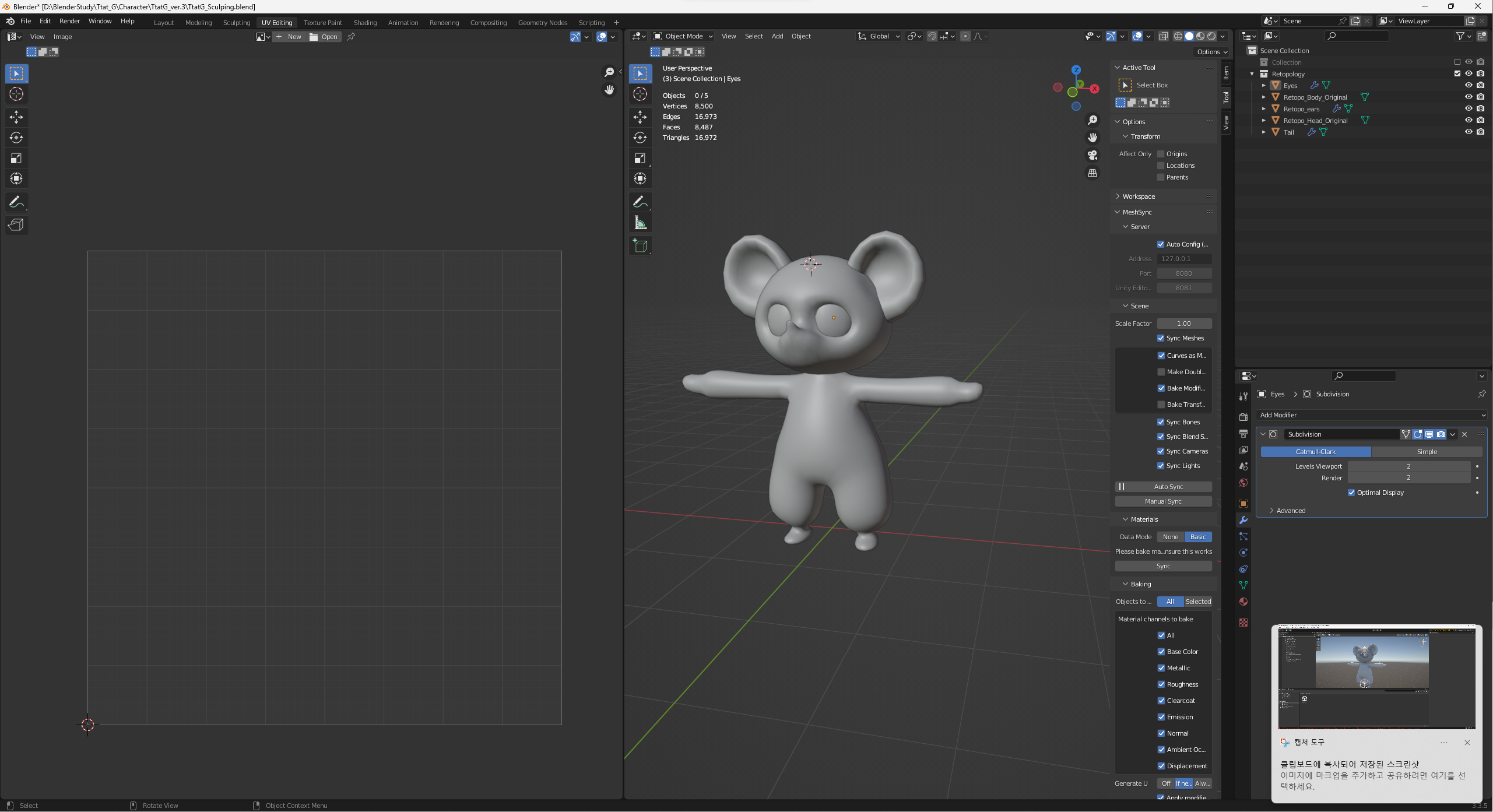Click the Cursor tool in the 3D viewport

(x=640, y=94)
